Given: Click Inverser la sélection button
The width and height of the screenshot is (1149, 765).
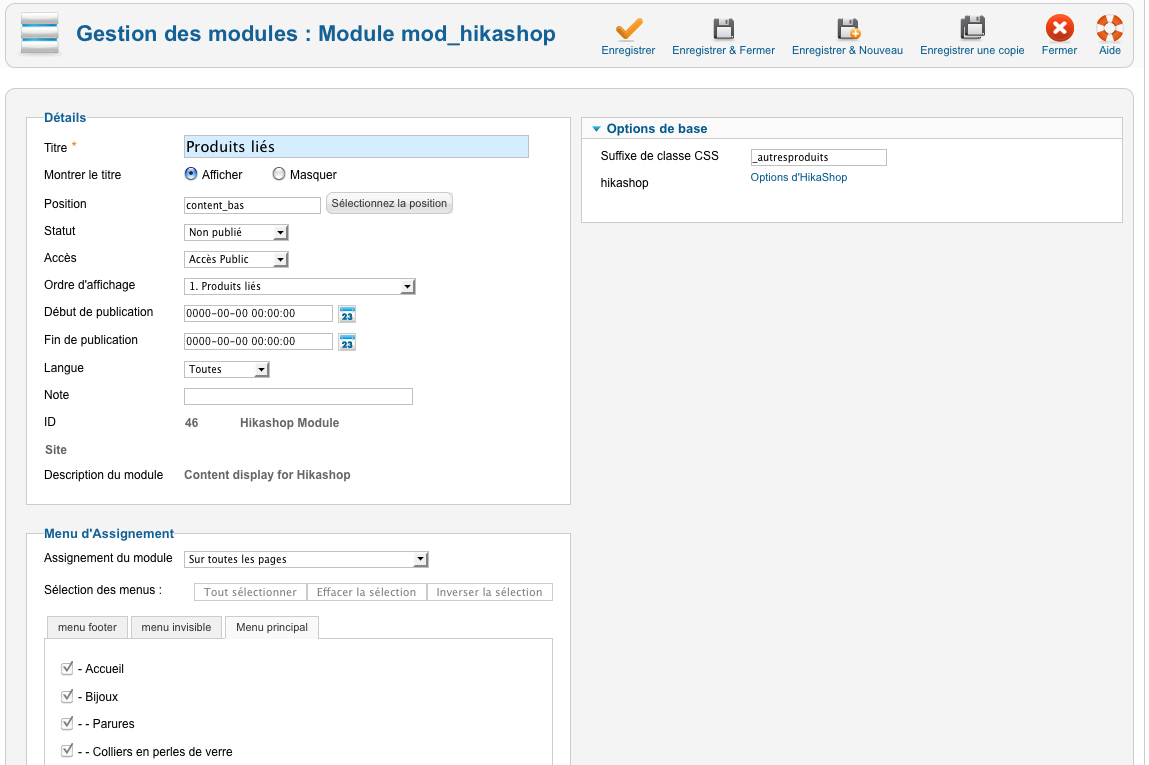Looking at the screenshot, I should click(489, 592).
